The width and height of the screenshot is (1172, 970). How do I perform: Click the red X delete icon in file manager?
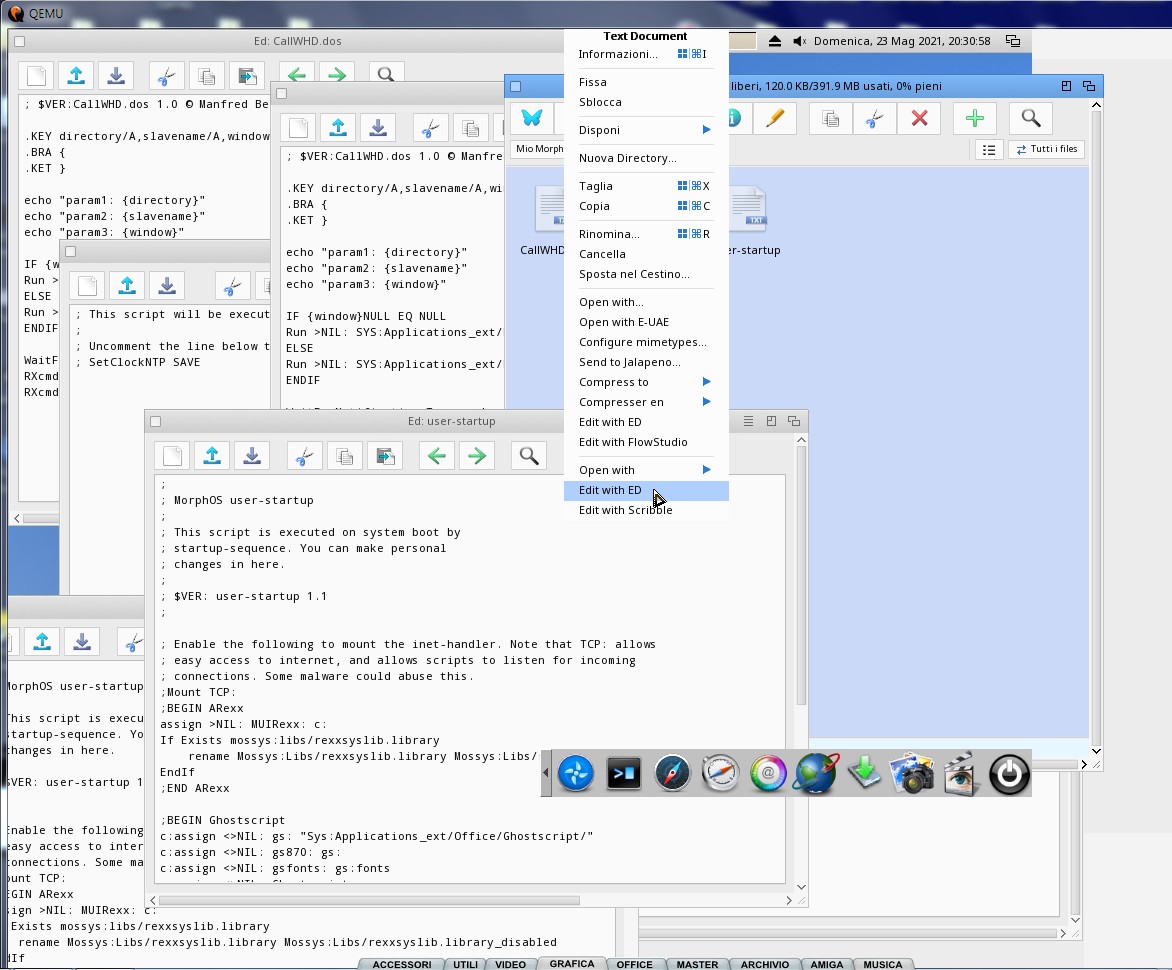coord(919,119)
